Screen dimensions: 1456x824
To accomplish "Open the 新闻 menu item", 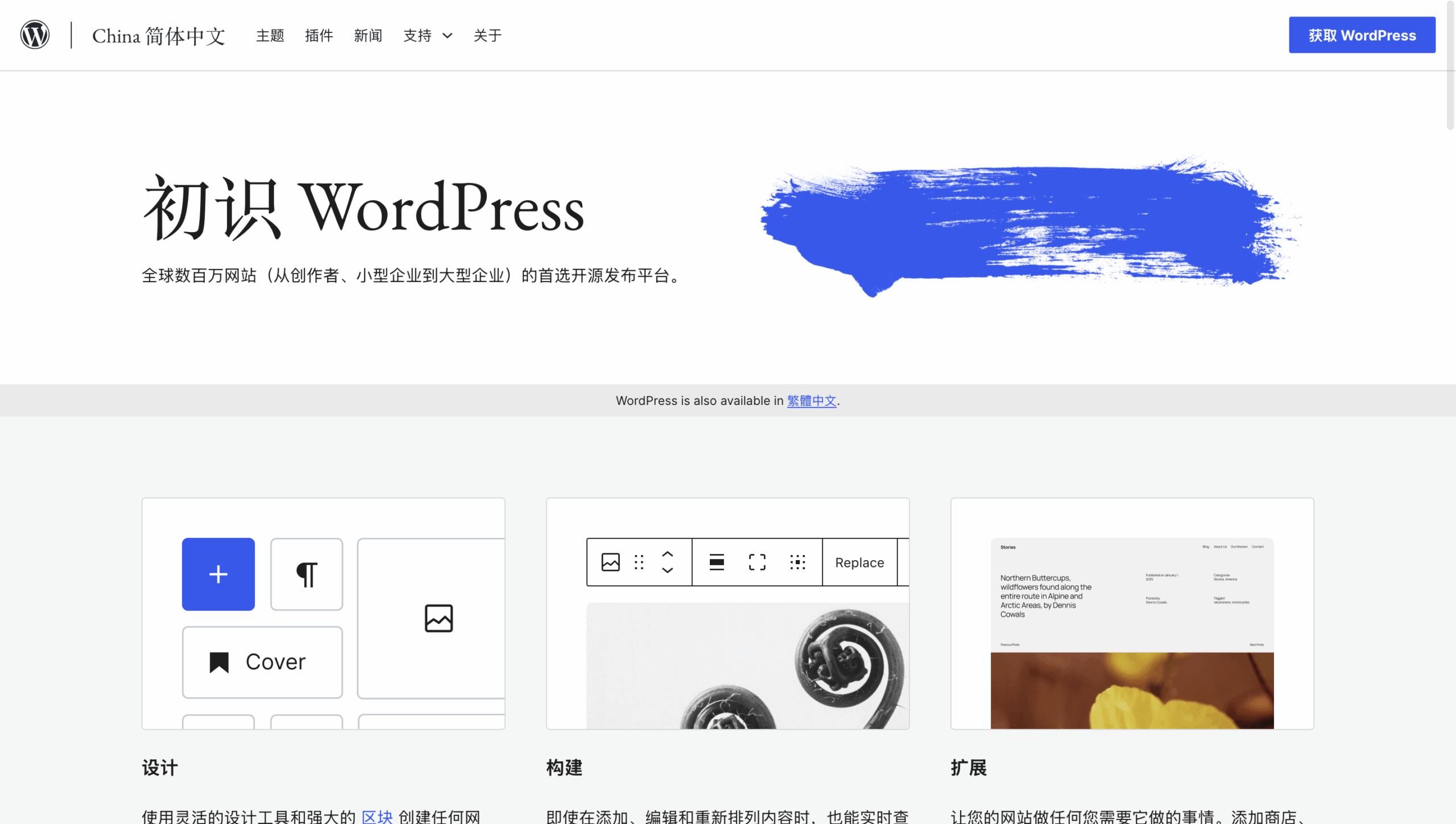I will (x=368, y=35).
